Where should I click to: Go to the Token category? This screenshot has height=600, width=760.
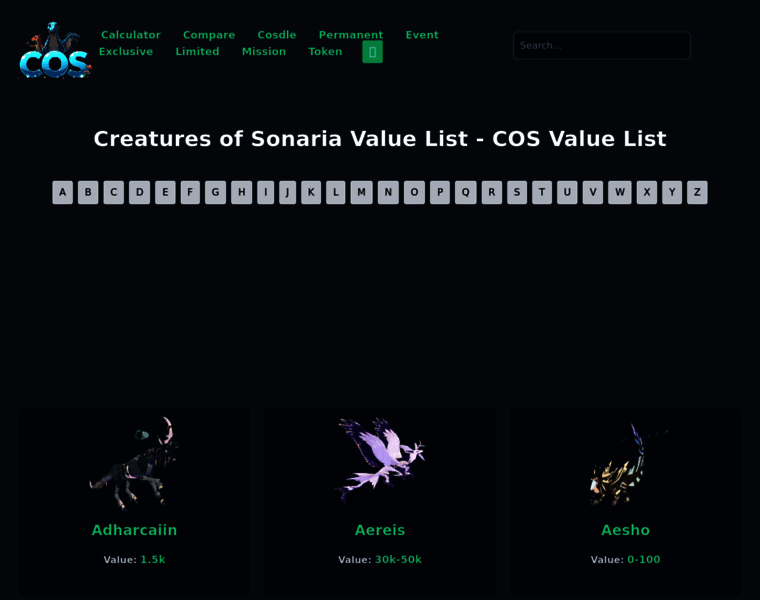[325, 51]
